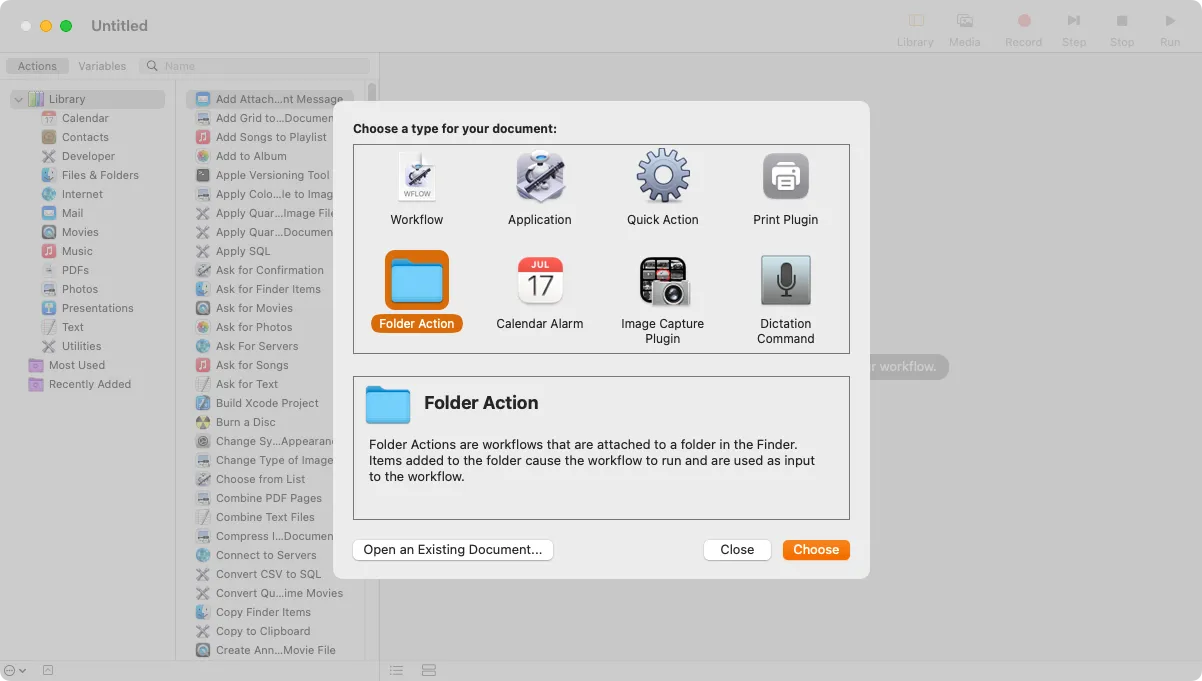Viewport: 1202px width, 681px height.
Task: Toggle the description pane view at bottom right
Action: point(429,670)
